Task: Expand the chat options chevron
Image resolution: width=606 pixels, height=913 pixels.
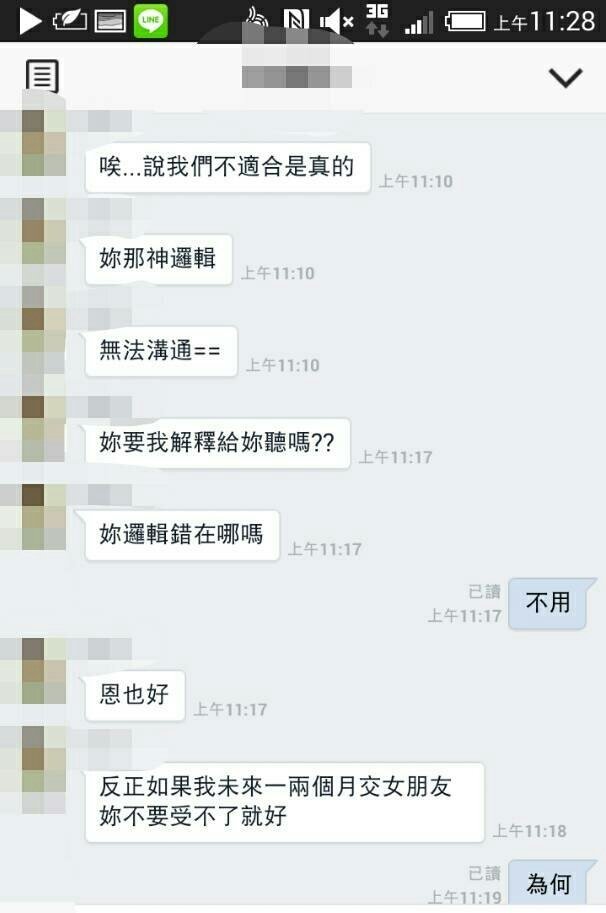Action: coord(565,77)
